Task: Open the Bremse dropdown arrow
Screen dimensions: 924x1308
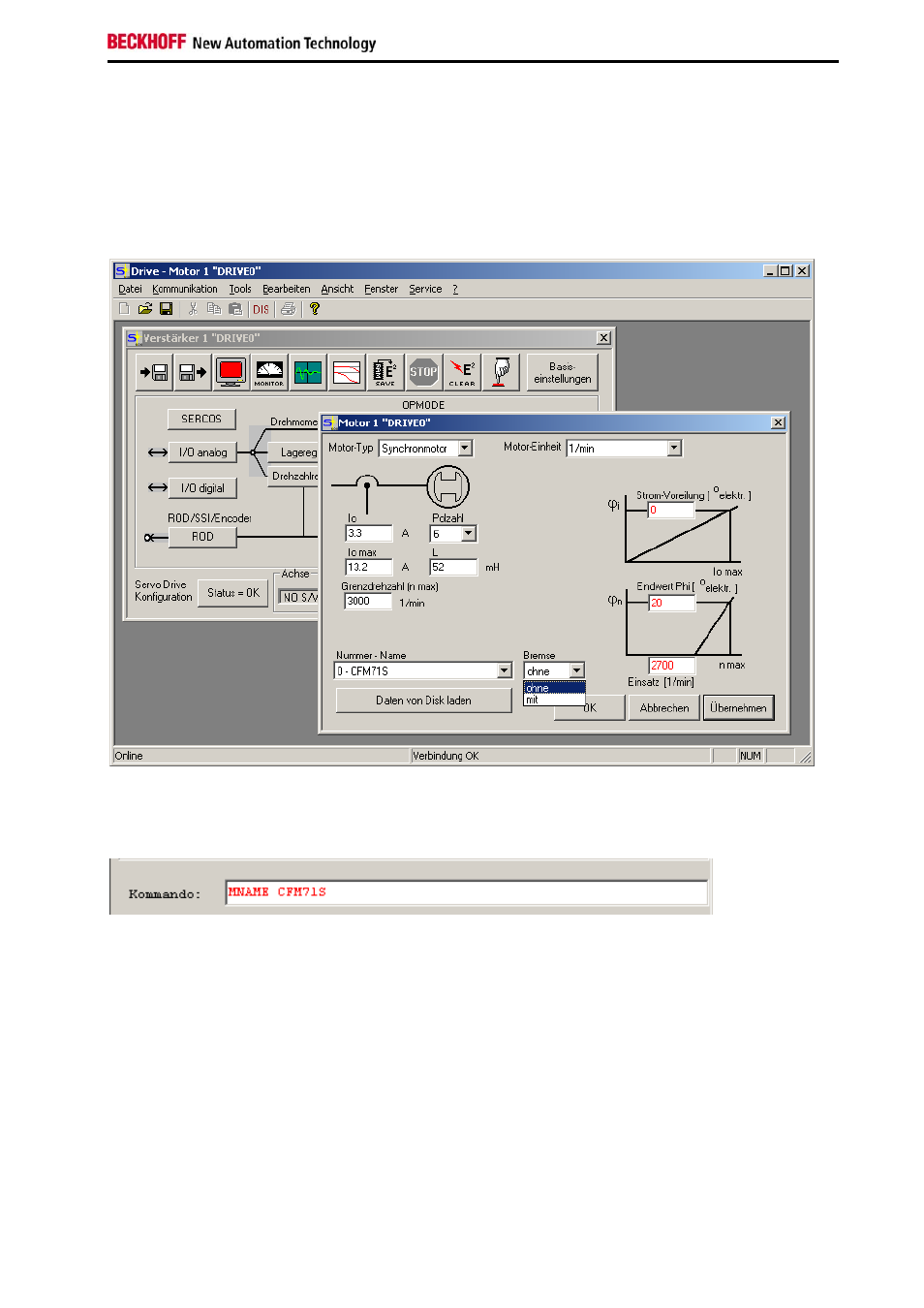Action: [x=577, y=670]
